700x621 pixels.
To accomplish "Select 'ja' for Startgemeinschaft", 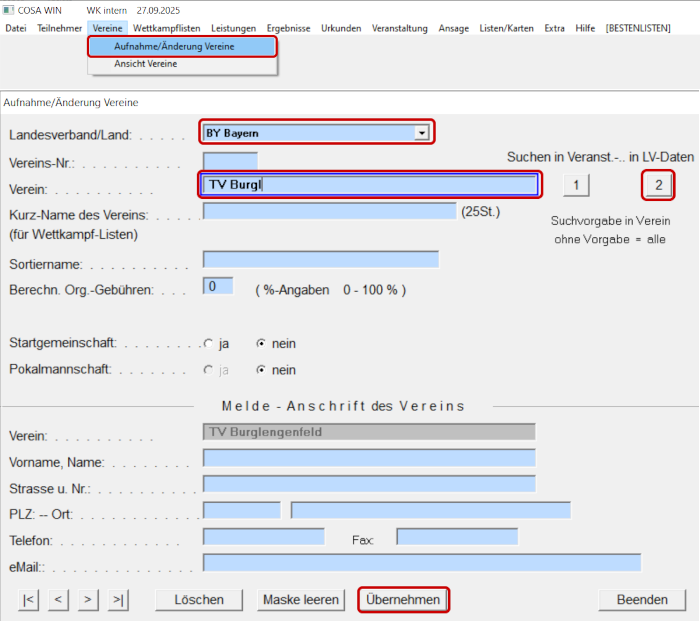I will coord(207,343).
